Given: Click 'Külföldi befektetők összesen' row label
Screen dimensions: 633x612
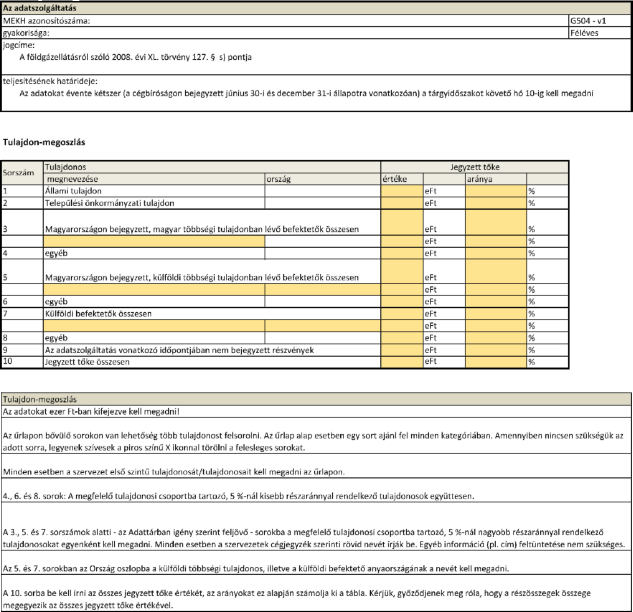Looking at the screenshot, I should click(99, 314).
